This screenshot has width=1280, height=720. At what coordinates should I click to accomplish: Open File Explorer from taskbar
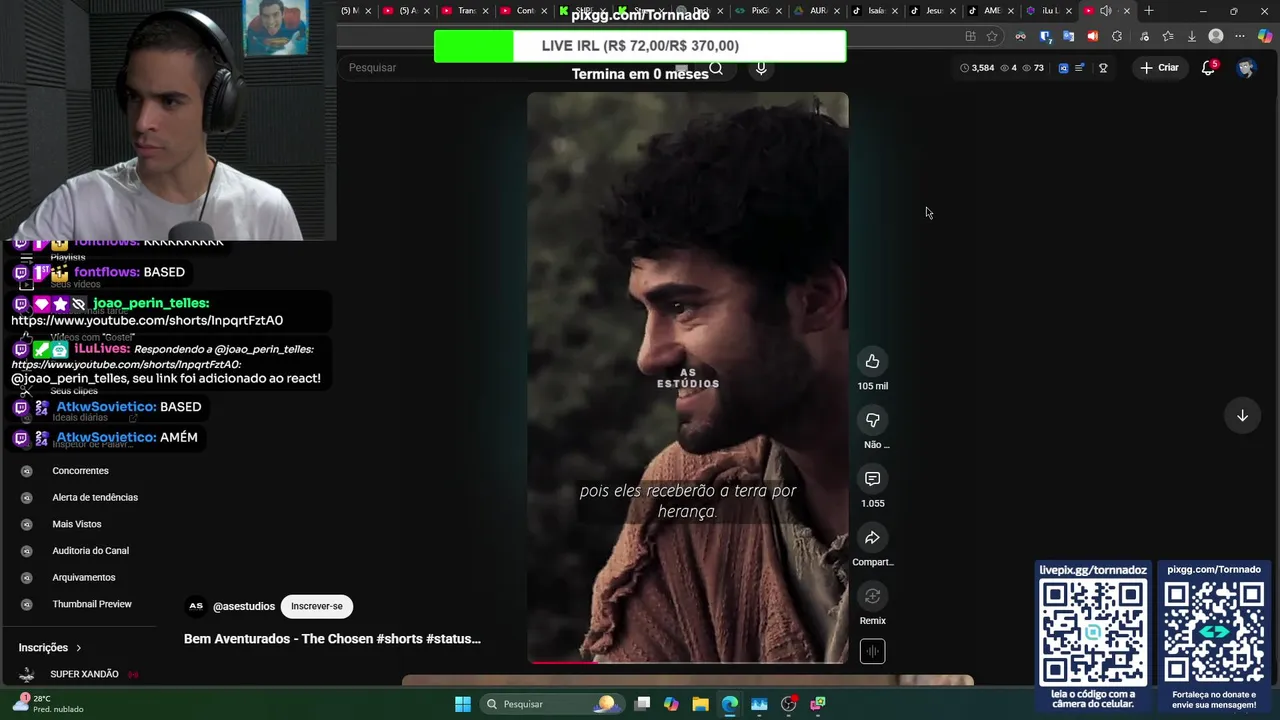point(700,704)
